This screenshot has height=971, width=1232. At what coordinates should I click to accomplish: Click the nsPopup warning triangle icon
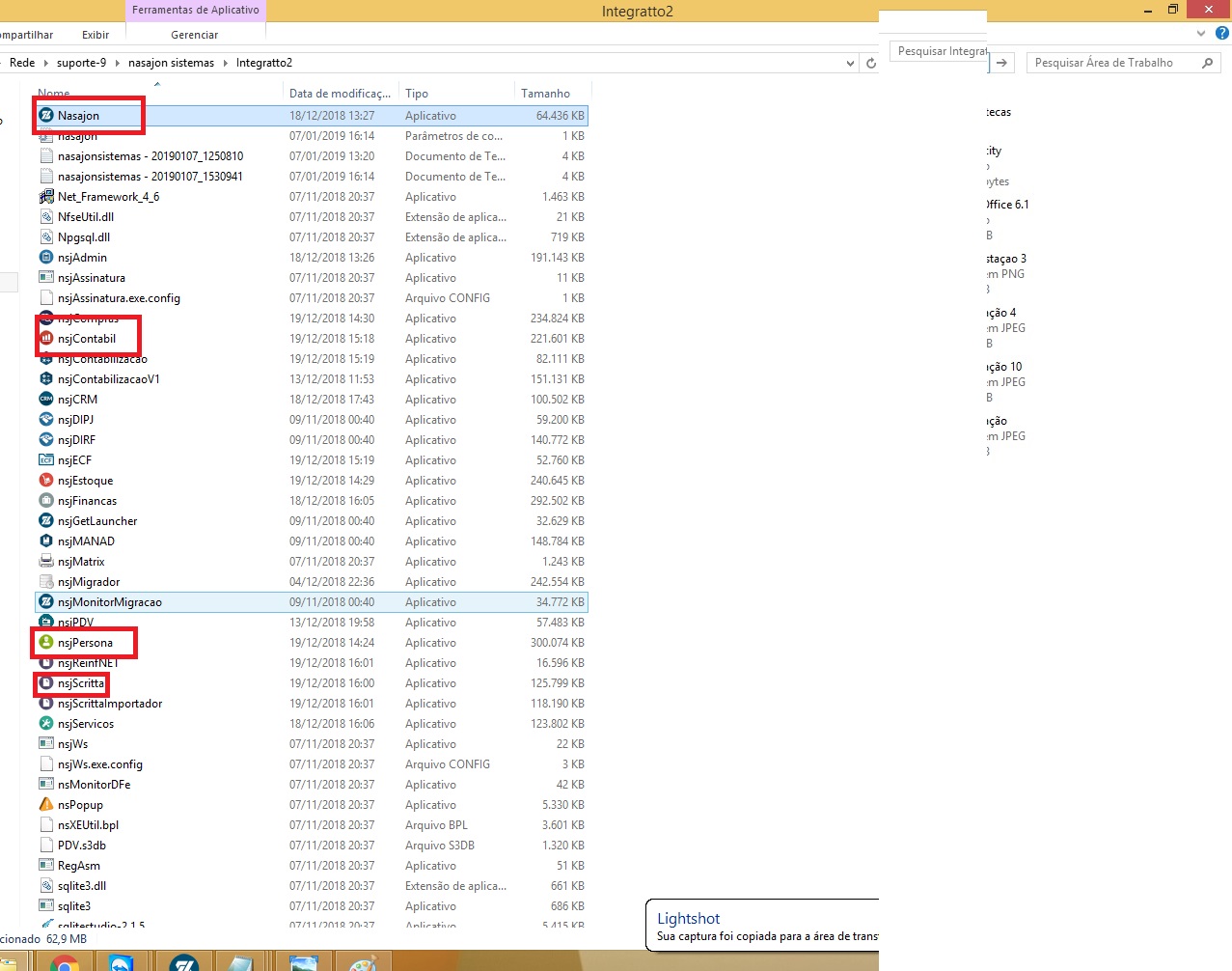coord(46,805)
